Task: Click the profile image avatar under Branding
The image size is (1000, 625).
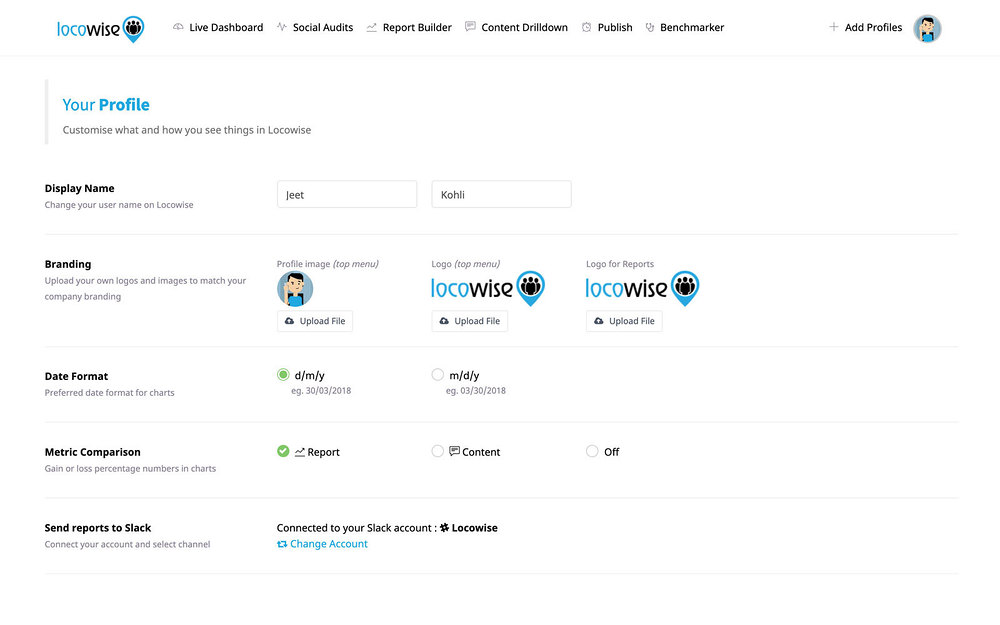Action: click(295, 289)
